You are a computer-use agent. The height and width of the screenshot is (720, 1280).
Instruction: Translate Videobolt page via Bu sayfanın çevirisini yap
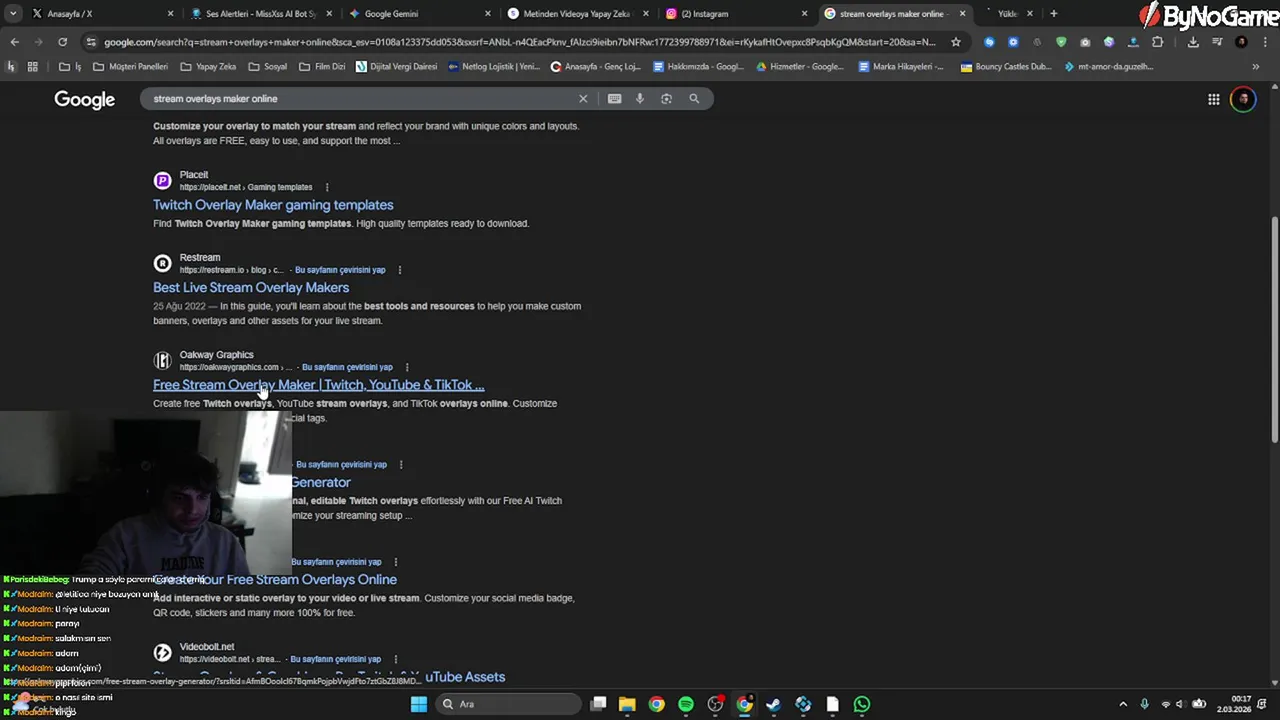click(335, 659)
